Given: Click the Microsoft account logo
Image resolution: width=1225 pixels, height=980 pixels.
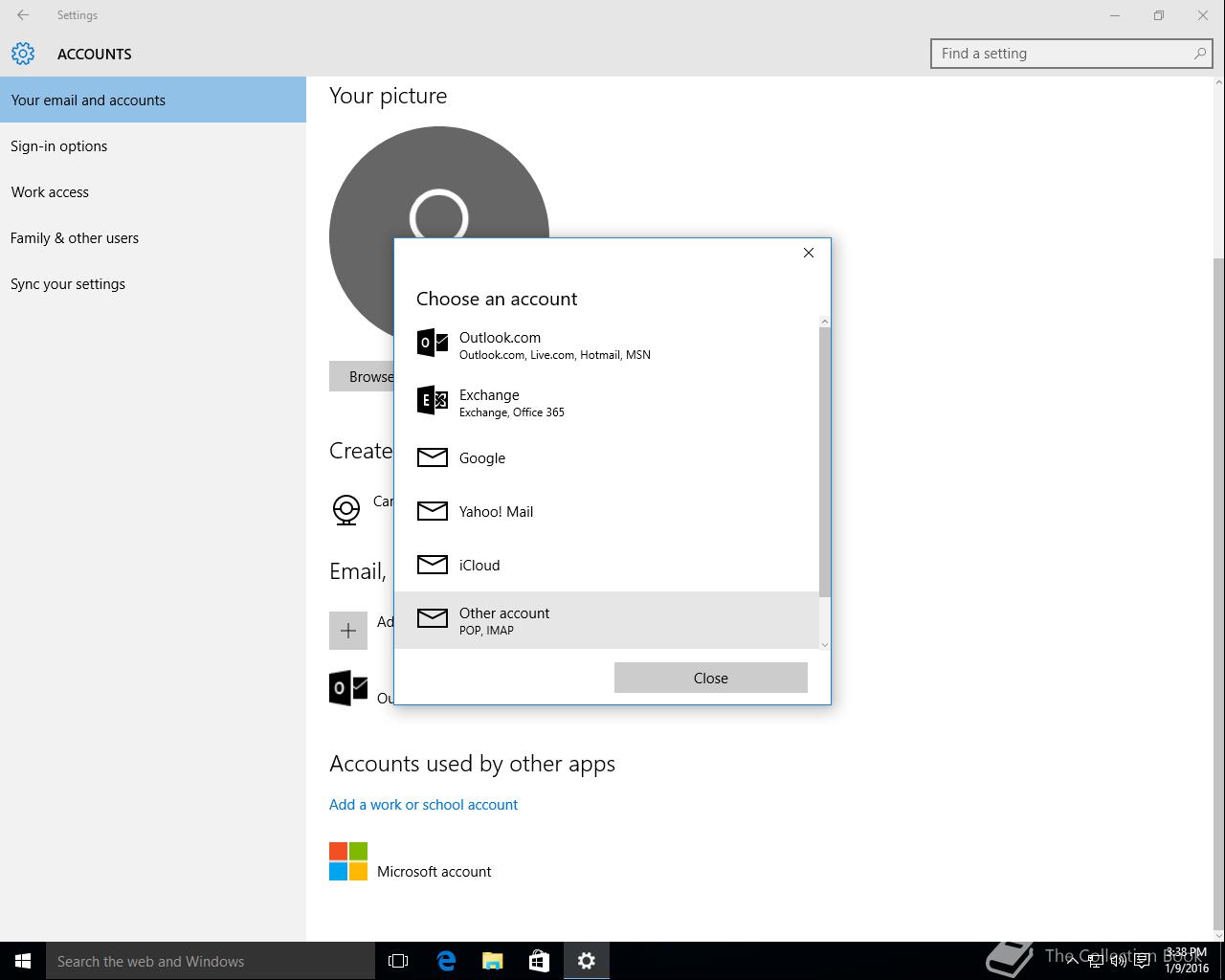Looking at the screenshot, I should coord(348,861).
